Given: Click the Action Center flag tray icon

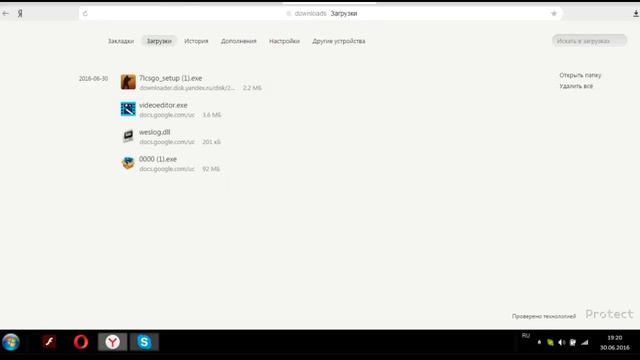Looking at the screenshot, I should [573, 342].
